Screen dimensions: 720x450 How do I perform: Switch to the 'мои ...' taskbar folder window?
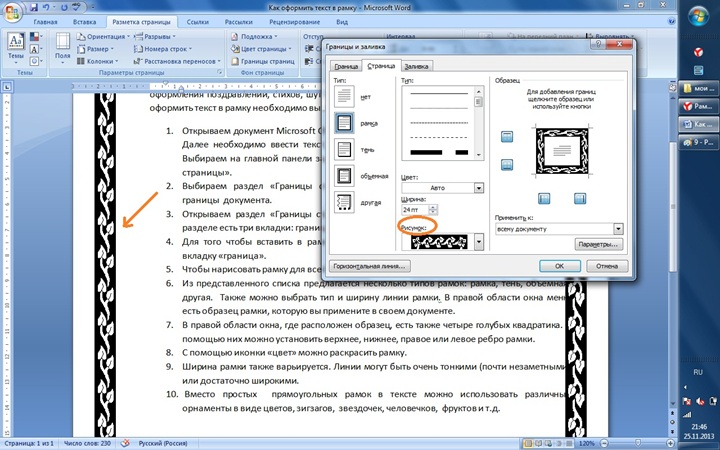698,89
